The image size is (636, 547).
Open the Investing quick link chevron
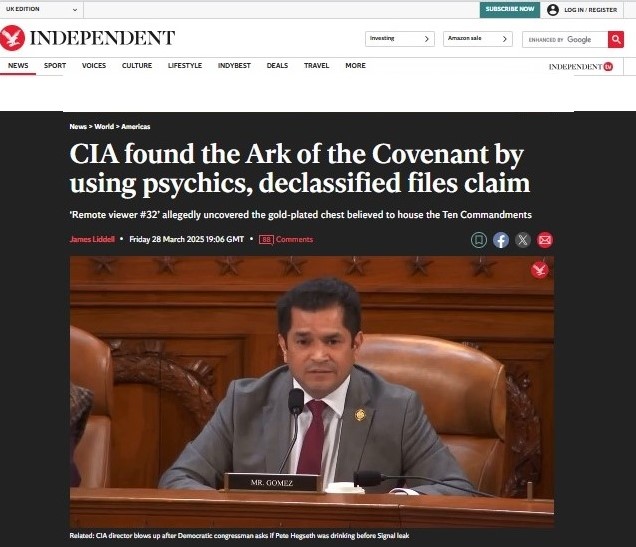pyautogui.click(x=426, y=39)
